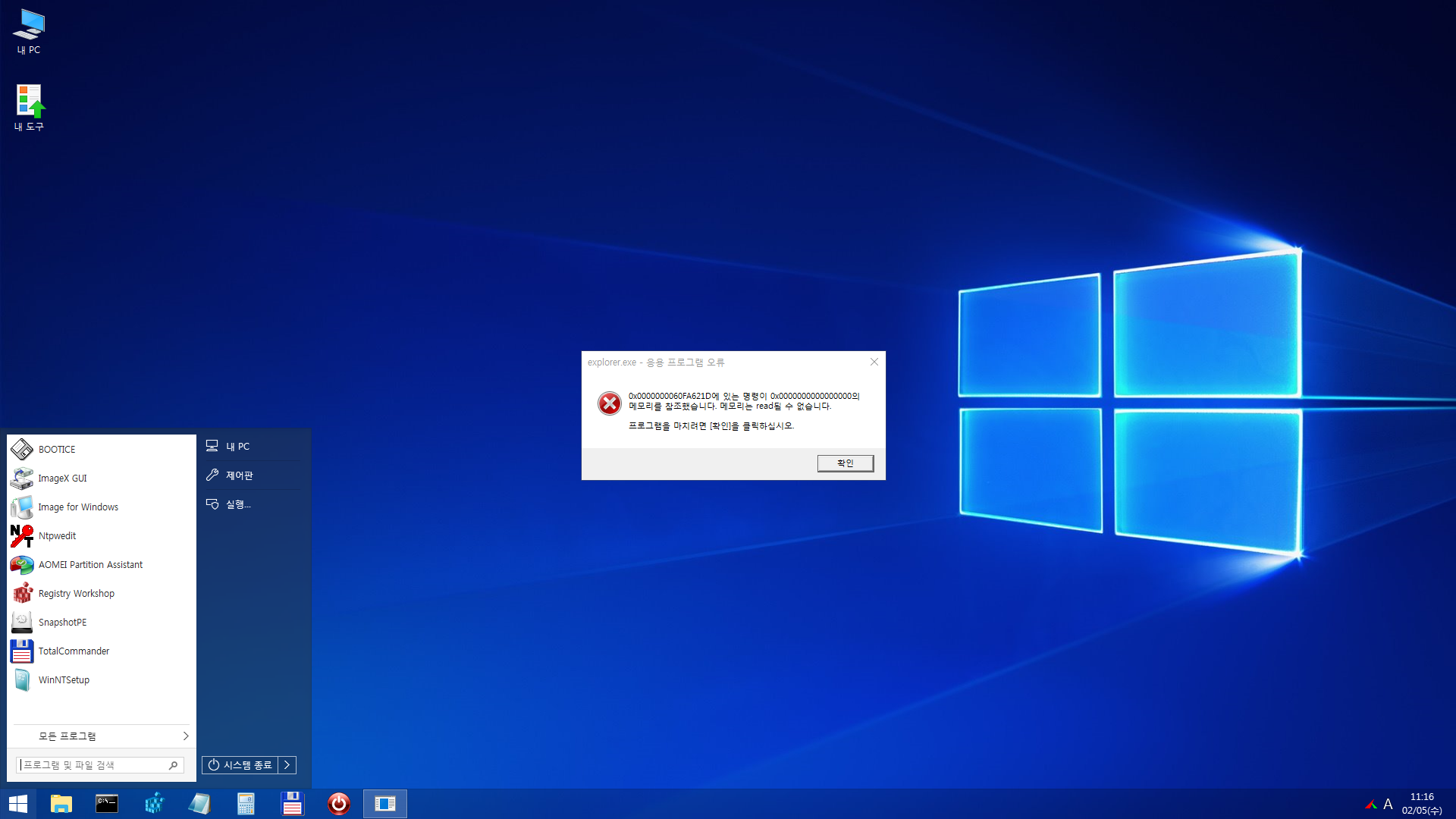1456x819 pixels.
Task: Open the tilted notepad taskbar icon
Action: (199, 804)
